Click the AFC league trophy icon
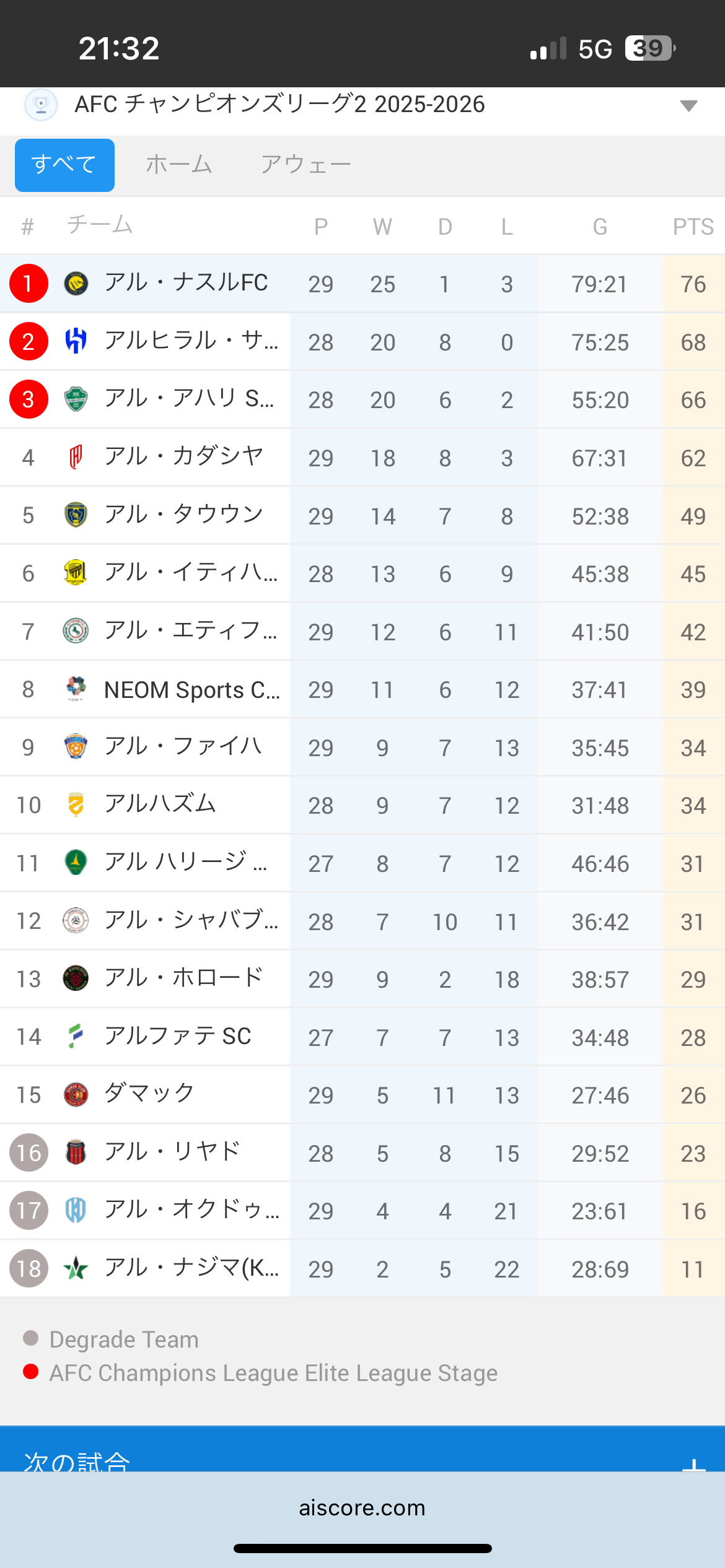Screen dimensions: 725x1568 pyautogui.click(x=41, y=105)
